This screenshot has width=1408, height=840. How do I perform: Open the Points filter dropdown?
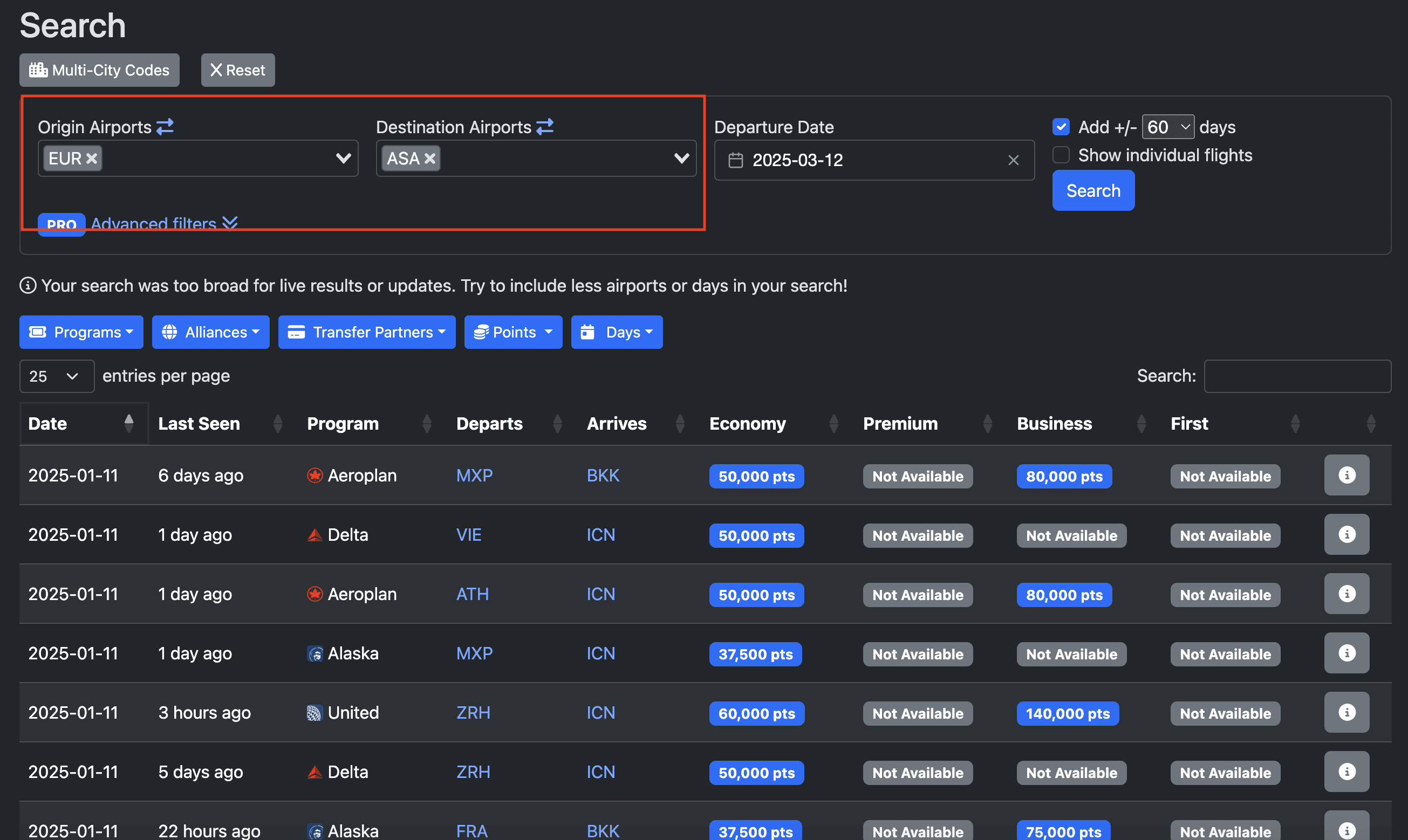[x=513, y=332]
